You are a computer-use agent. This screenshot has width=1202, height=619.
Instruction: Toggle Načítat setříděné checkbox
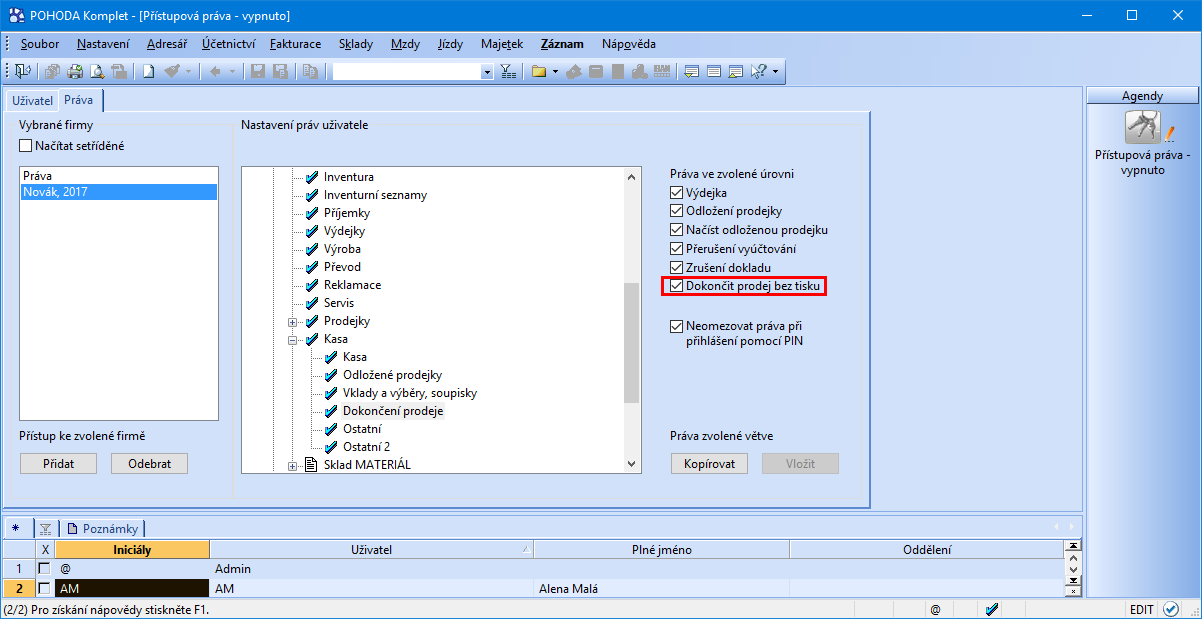click(x=26, y=146)
